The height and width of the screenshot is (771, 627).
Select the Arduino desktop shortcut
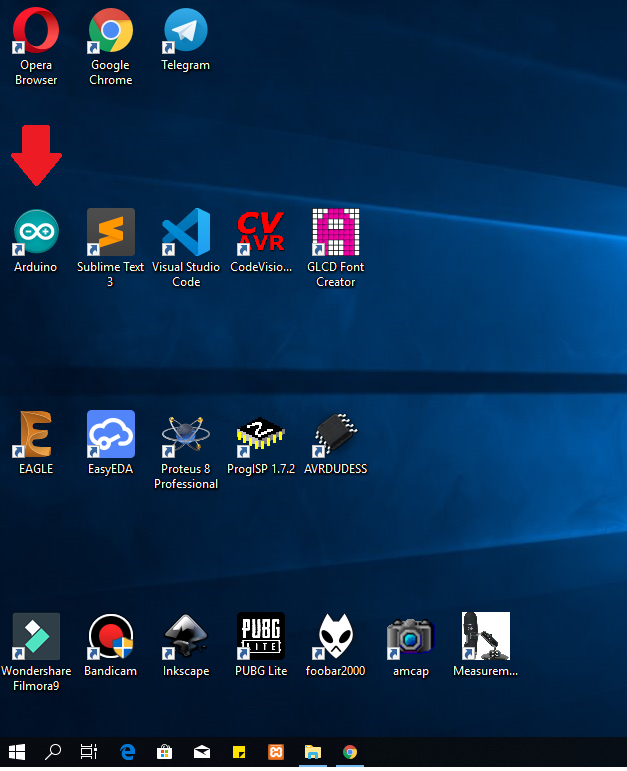[36, 232]
